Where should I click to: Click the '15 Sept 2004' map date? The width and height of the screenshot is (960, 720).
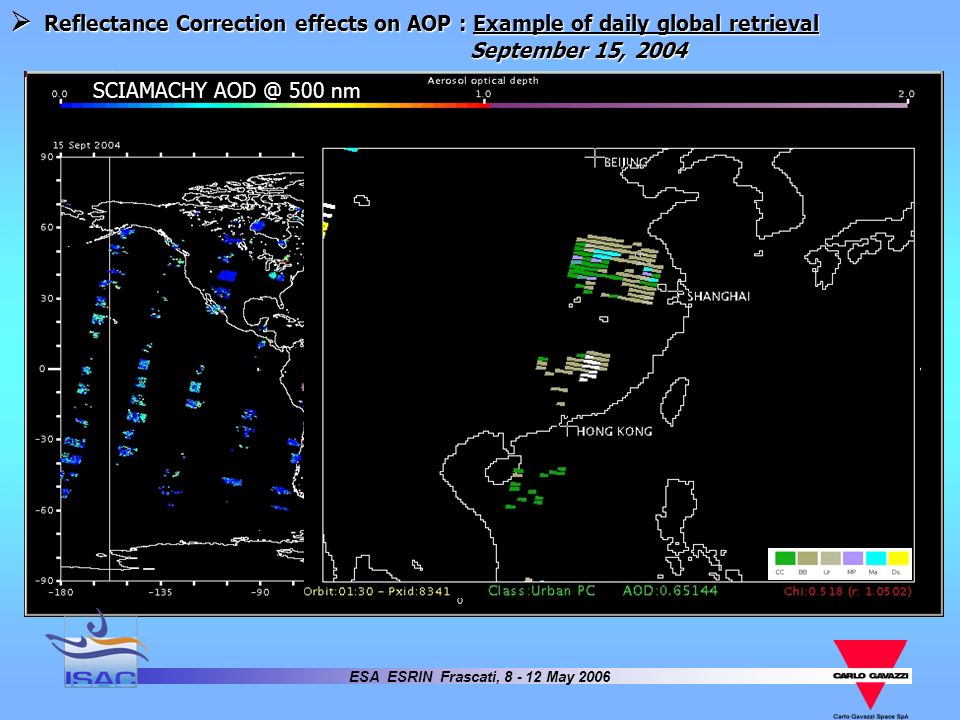pyautogui.click(x=86, y=145)
